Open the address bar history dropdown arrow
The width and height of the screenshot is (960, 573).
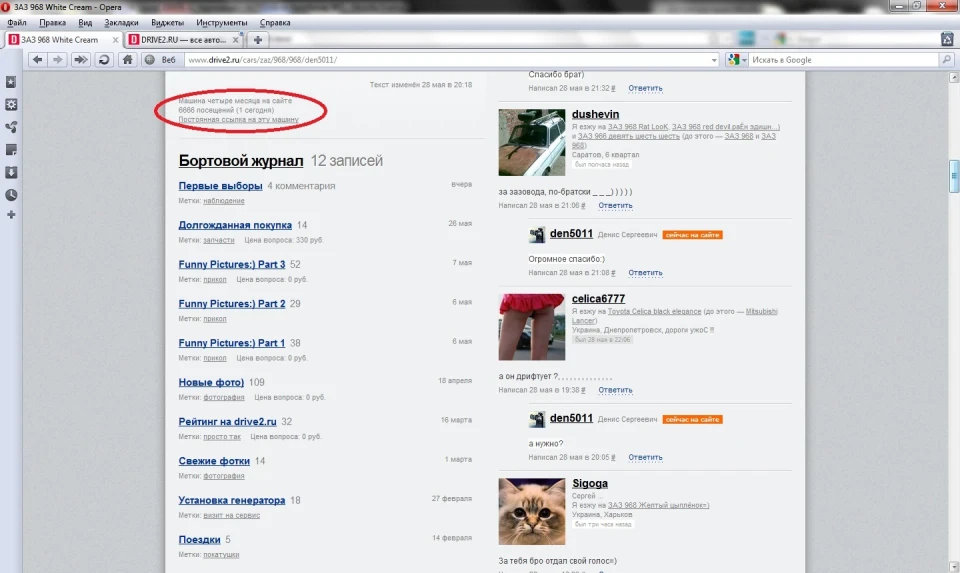(714, 60)
